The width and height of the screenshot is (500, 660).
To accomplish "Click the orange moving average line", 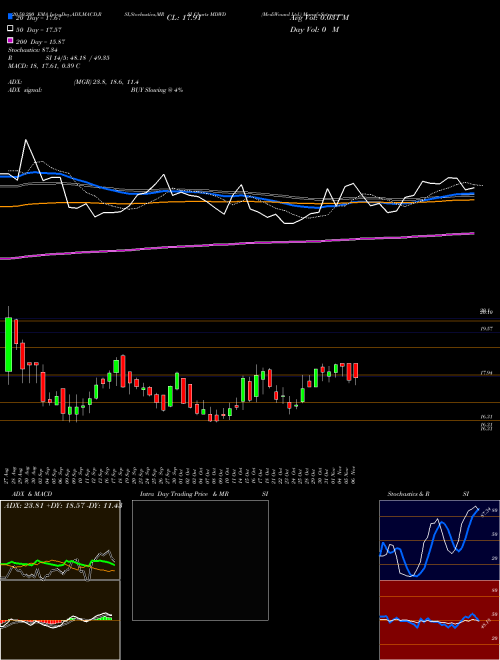I will click(x=237, y=203).
